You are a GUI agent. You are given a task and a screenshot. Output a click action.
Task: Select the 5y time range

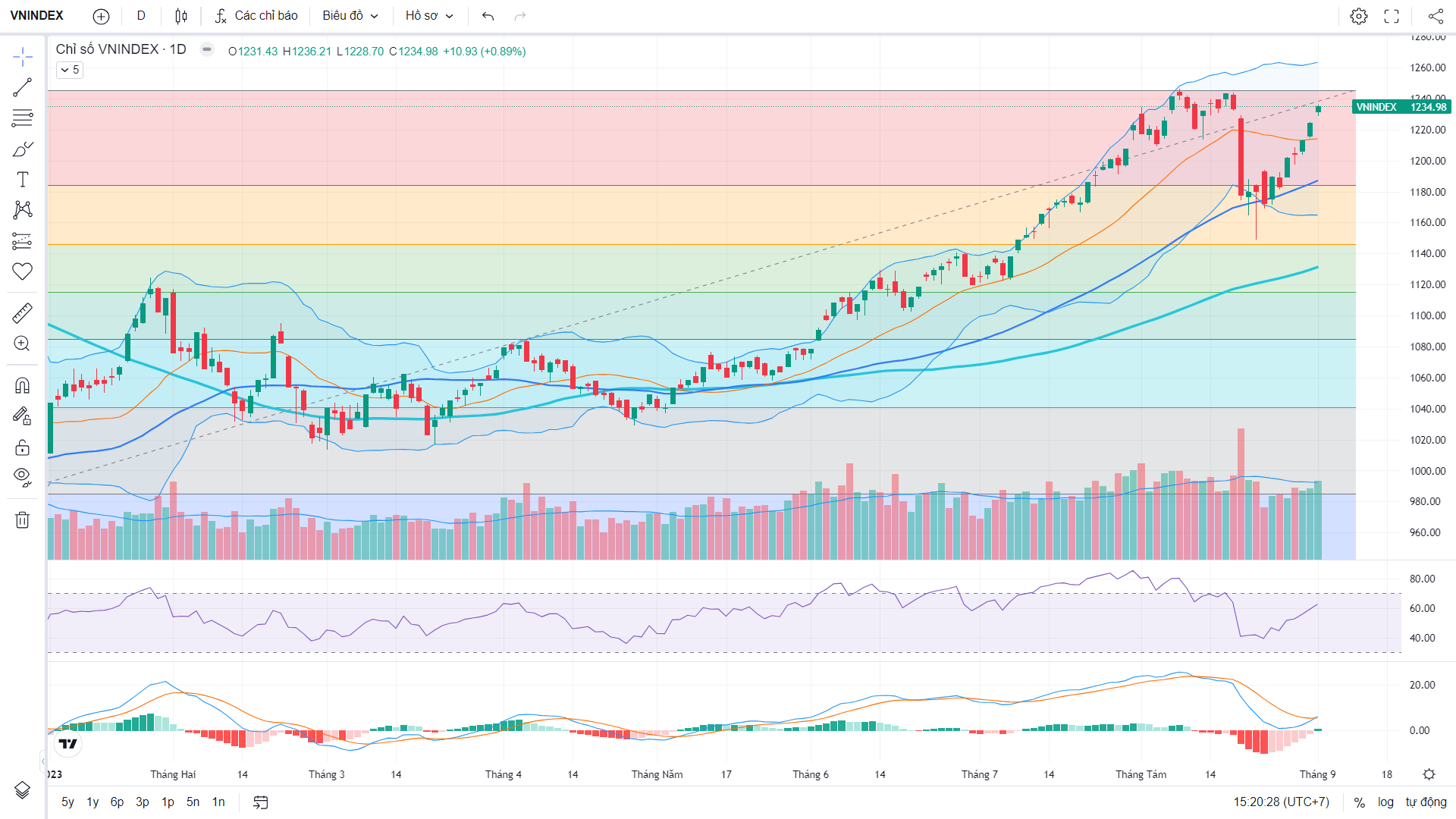point(67,802)
